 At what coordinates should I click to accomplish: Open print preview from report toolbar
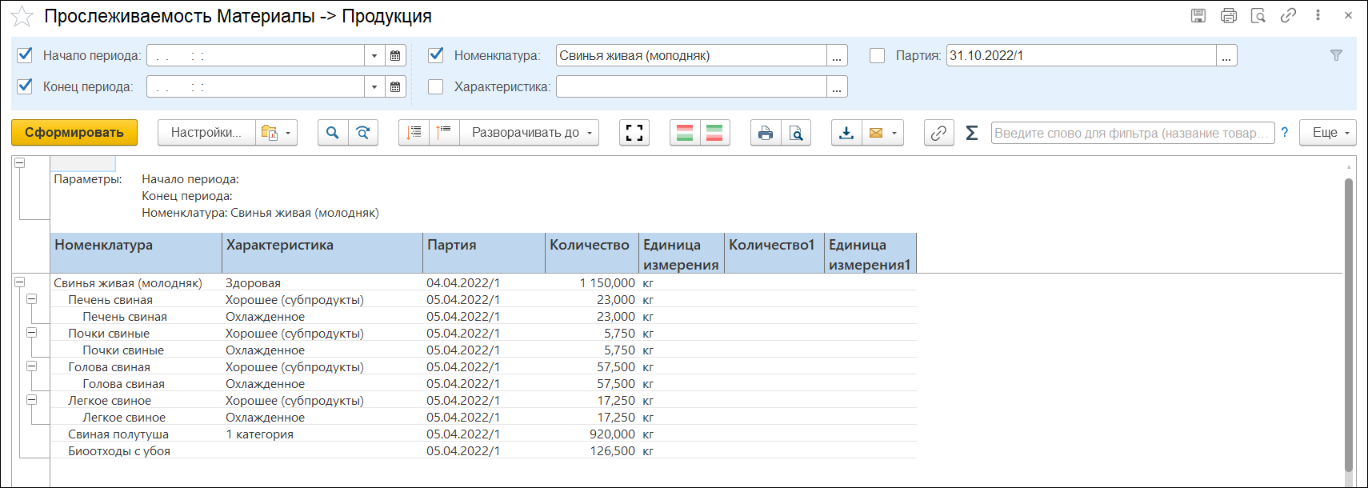[796, 133]
